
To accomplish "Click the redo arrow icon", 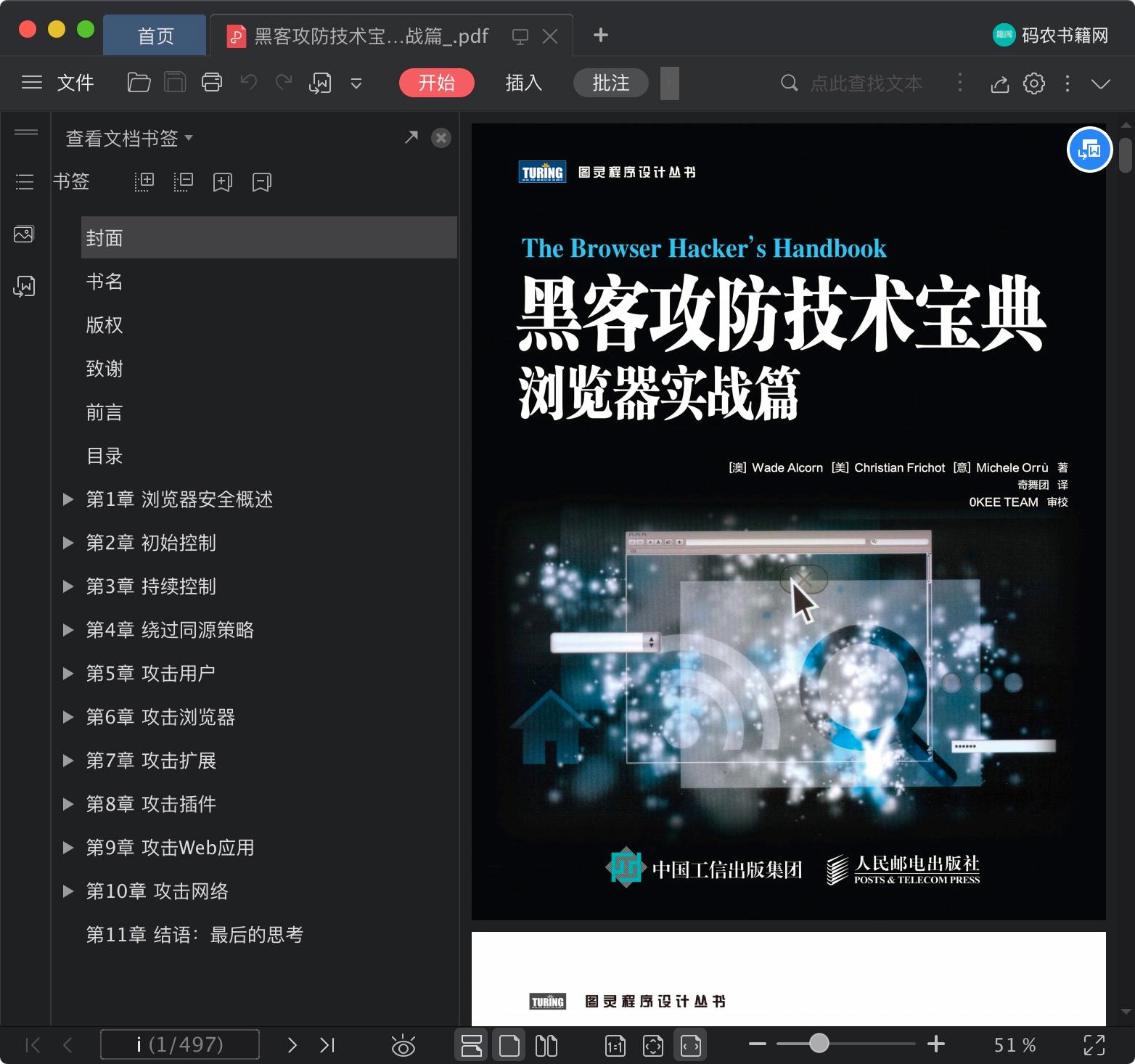I will coord(284,83).
